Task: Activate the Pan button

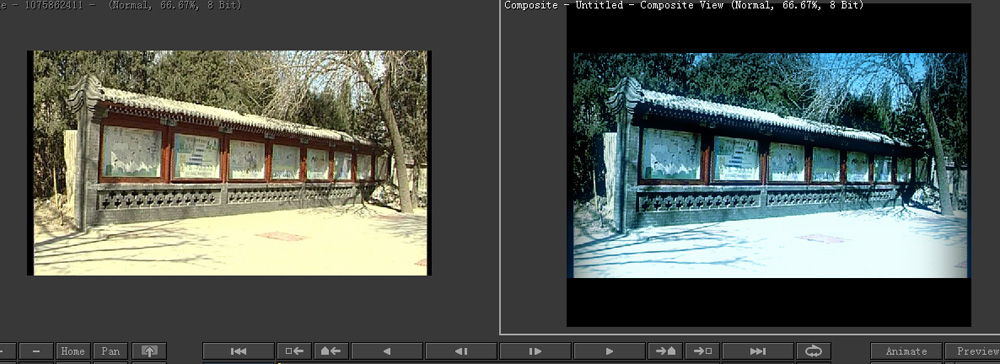Action: pos(110,351)
